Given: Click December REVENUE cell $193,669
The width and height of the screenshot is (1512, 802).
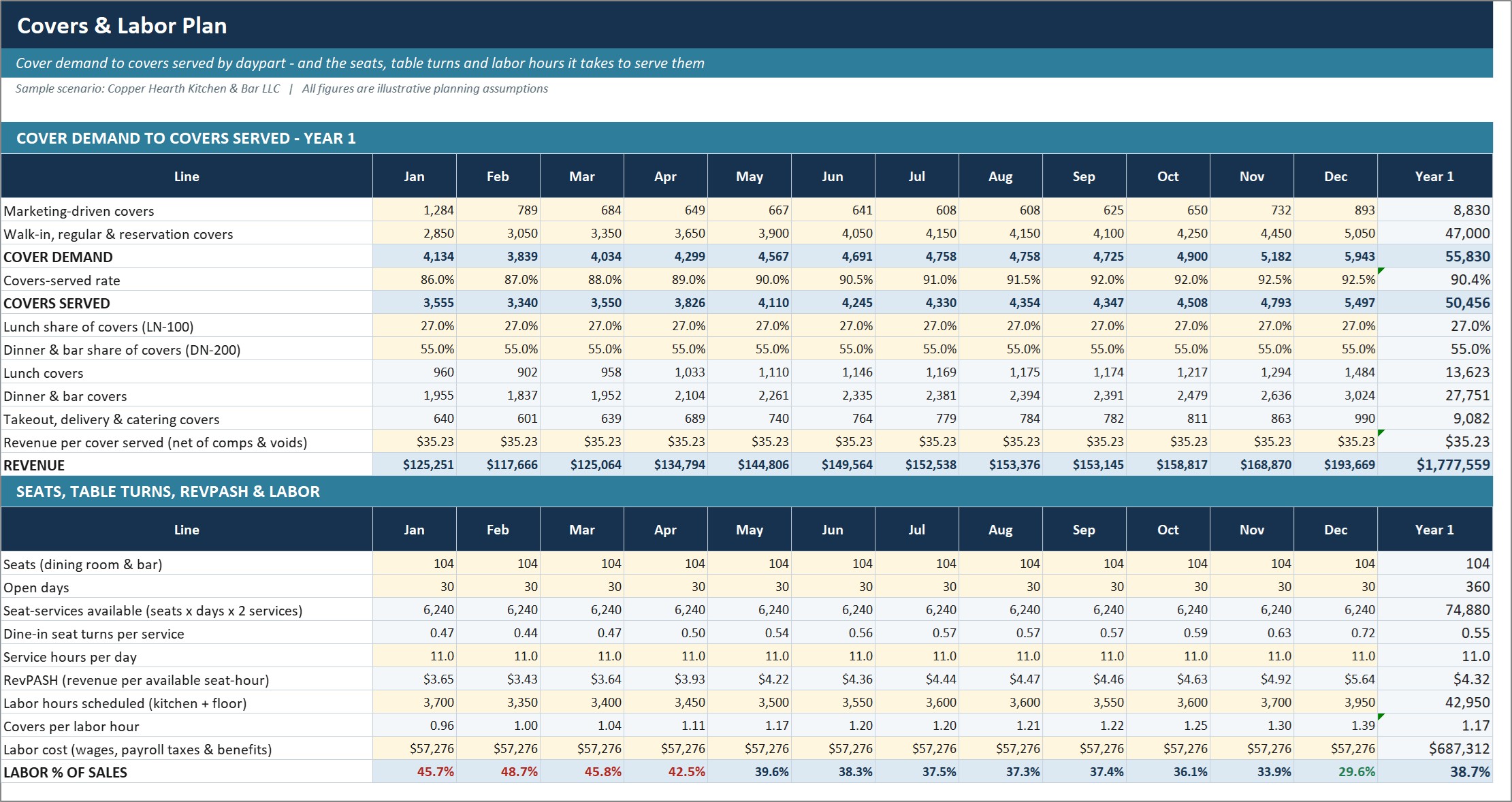Looking at the screenshot, I should click(1336, 465).
